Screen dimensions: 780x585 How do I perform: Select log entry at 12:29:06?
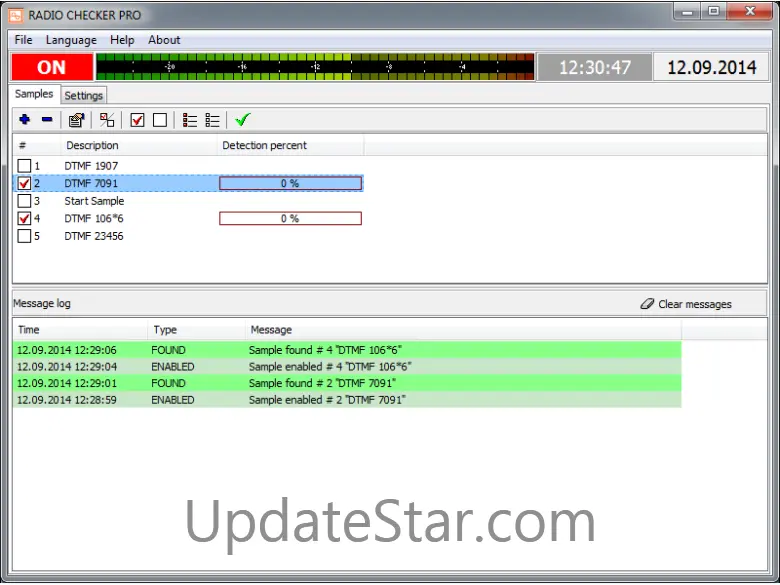pos(347,350)
